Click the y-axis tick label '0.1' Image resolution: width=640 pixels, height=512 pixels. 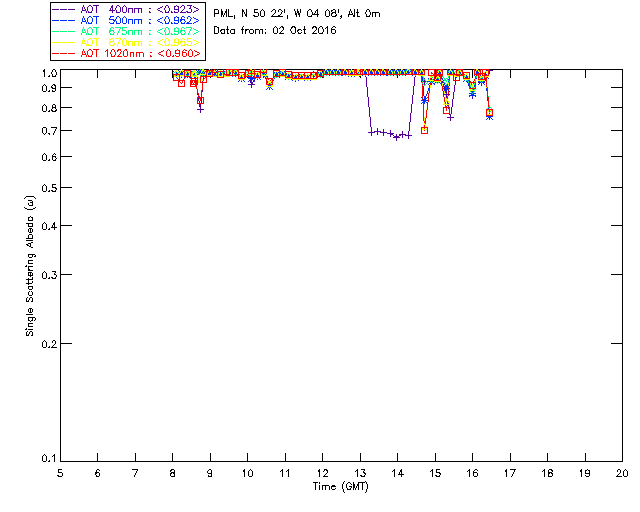49,459
